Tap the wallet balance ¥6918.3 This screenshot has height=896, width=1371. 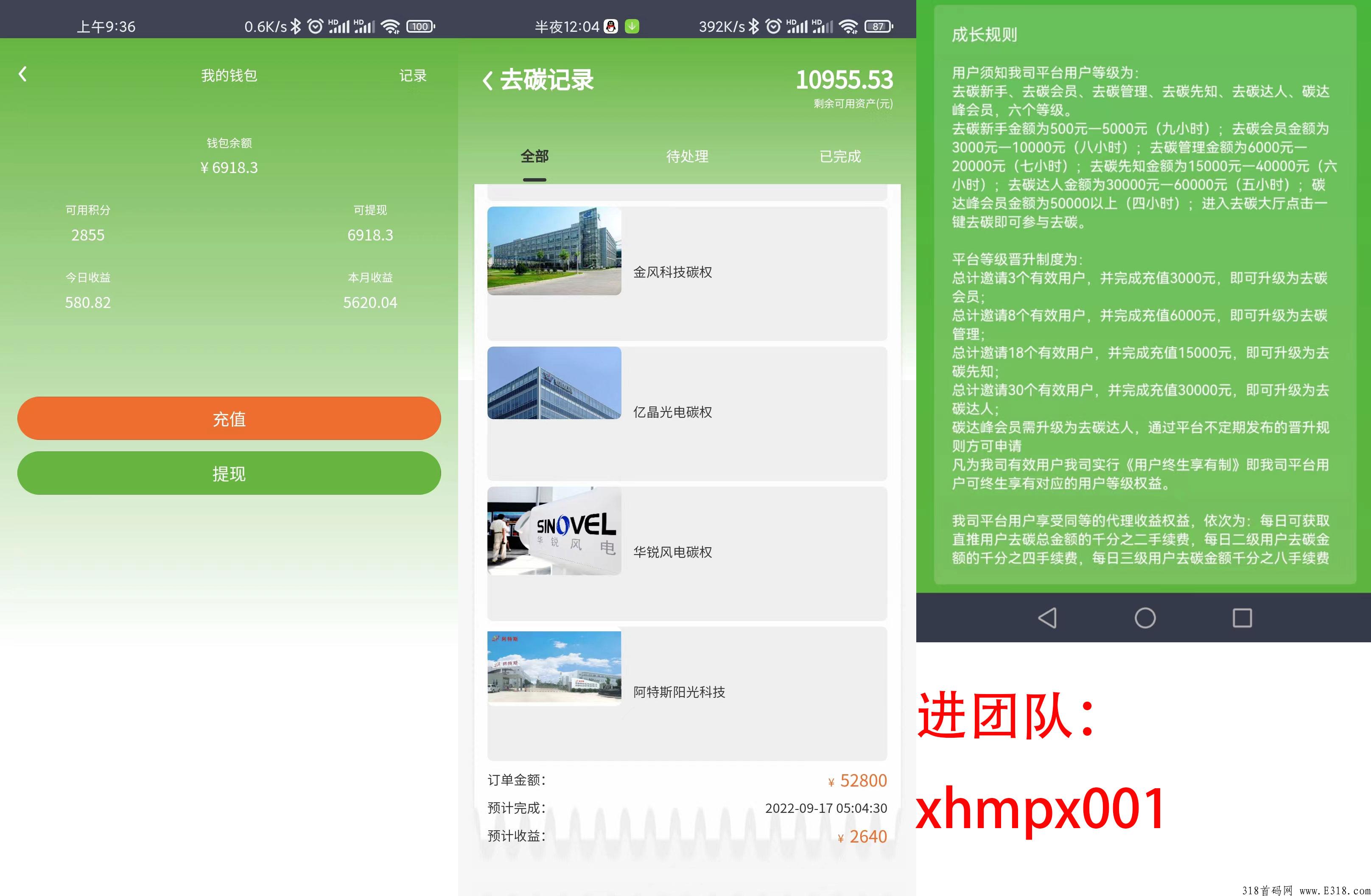coord(229,168)
